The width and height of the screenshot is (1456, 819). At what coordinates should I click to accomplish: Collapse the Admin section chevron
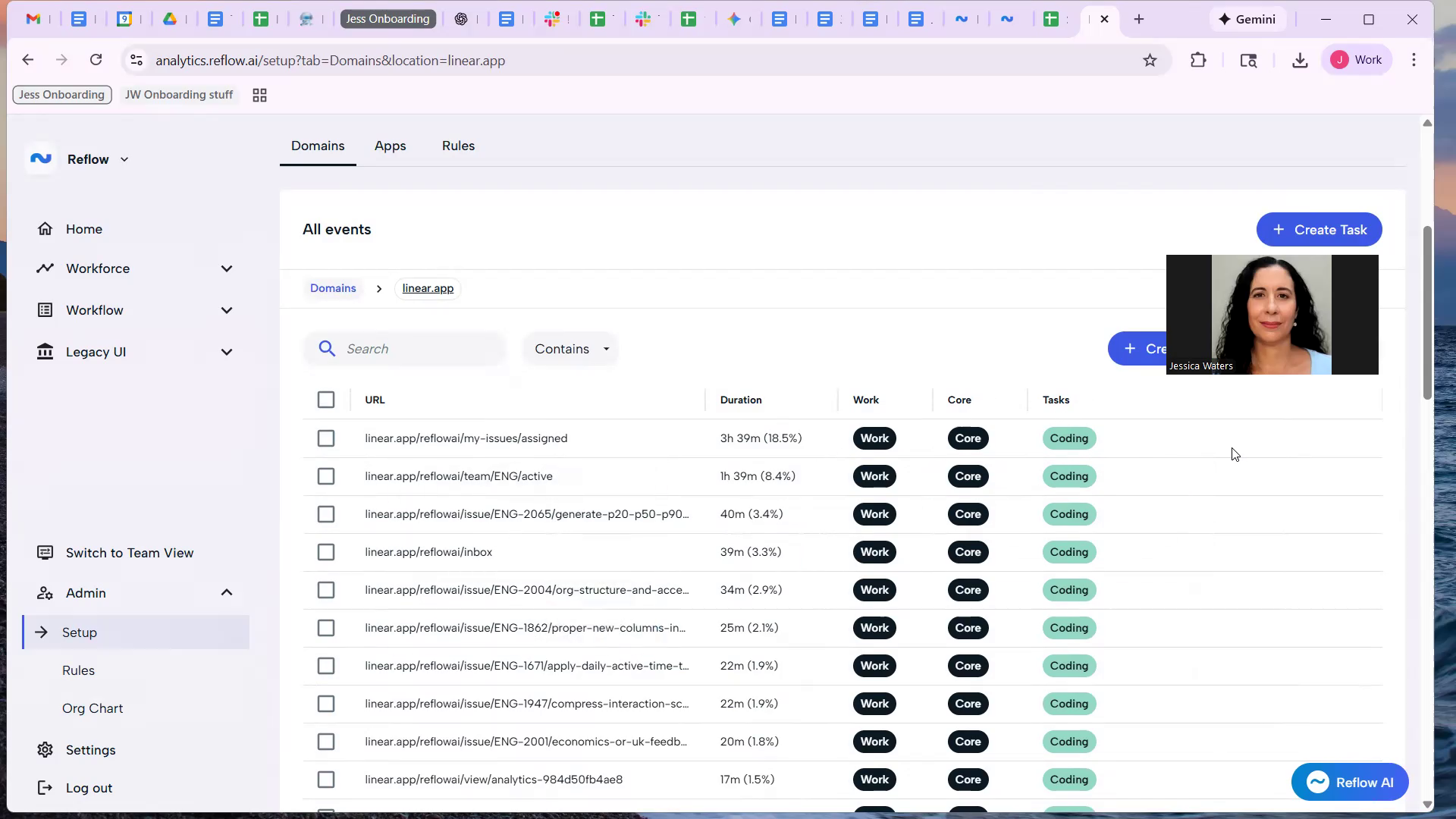point(226,593)
